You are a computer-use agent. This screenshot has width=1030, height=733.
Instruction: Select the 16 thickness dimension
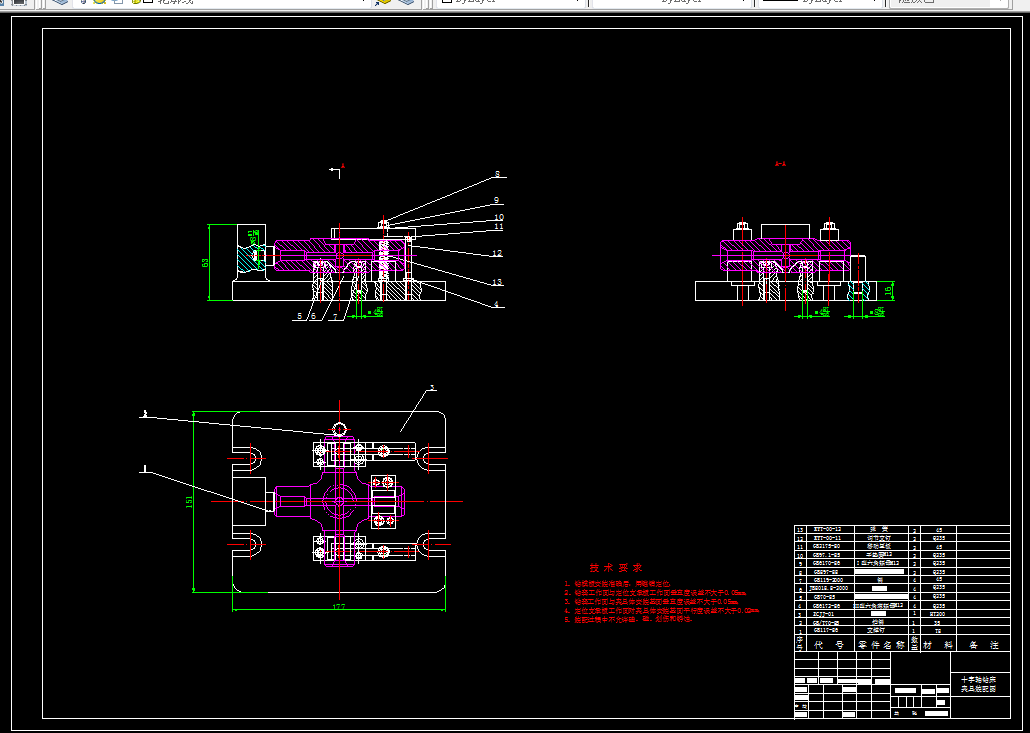(888, 290)
